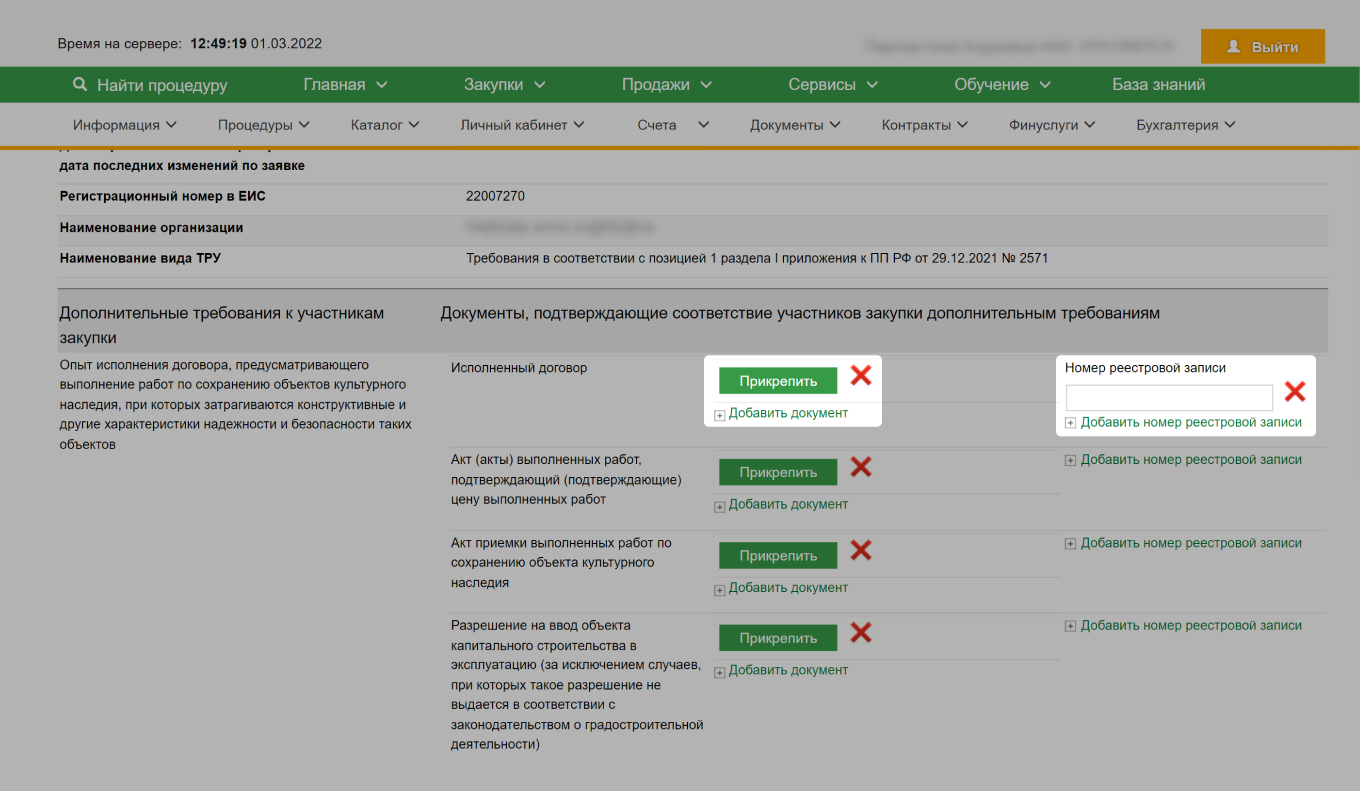Click the search magnifier icon beside Найти процедуру
Screen dimensions: 1360x791
[x=80, y=84]
